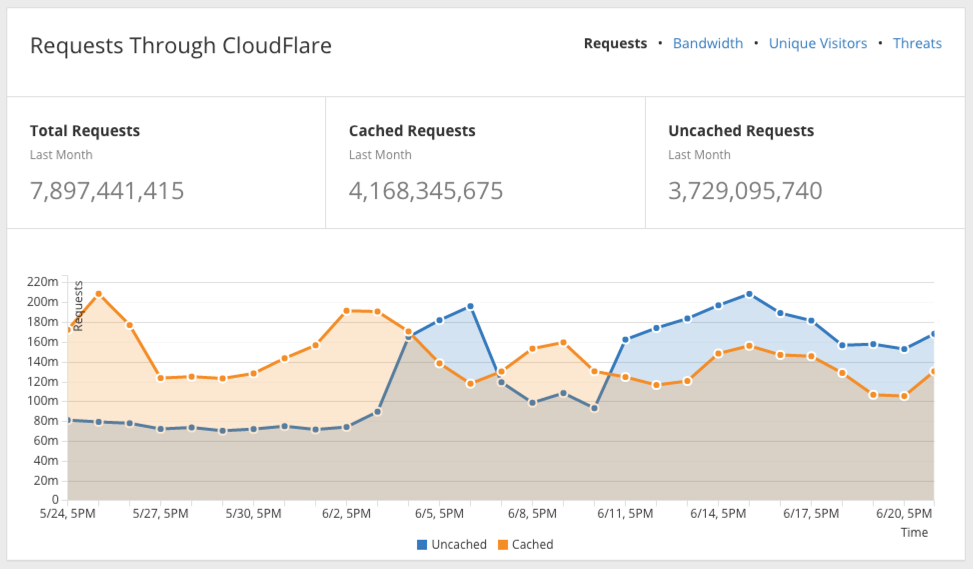Select the highest orange Cached data point
Viewport: 973px width, 569px height.
click(x=99, y=294)
